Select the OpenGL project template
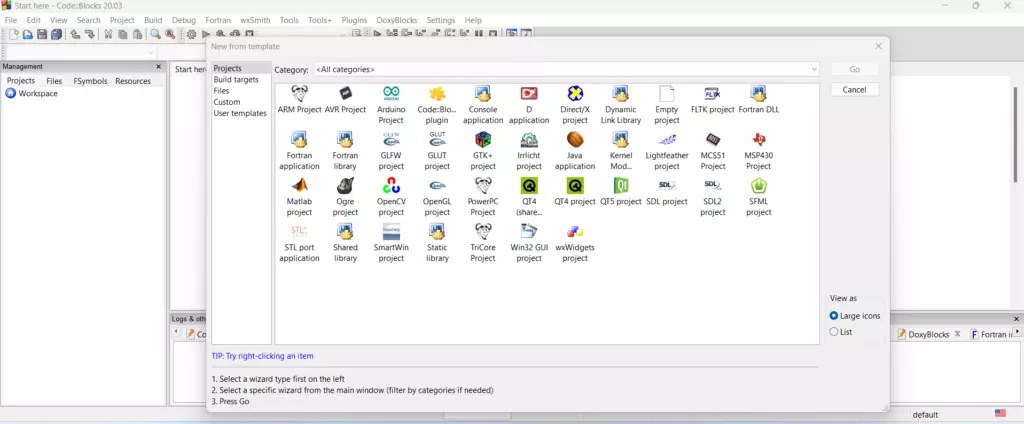Image resolution: width=1024 pixels, height=424 pixels. [437, 197]
